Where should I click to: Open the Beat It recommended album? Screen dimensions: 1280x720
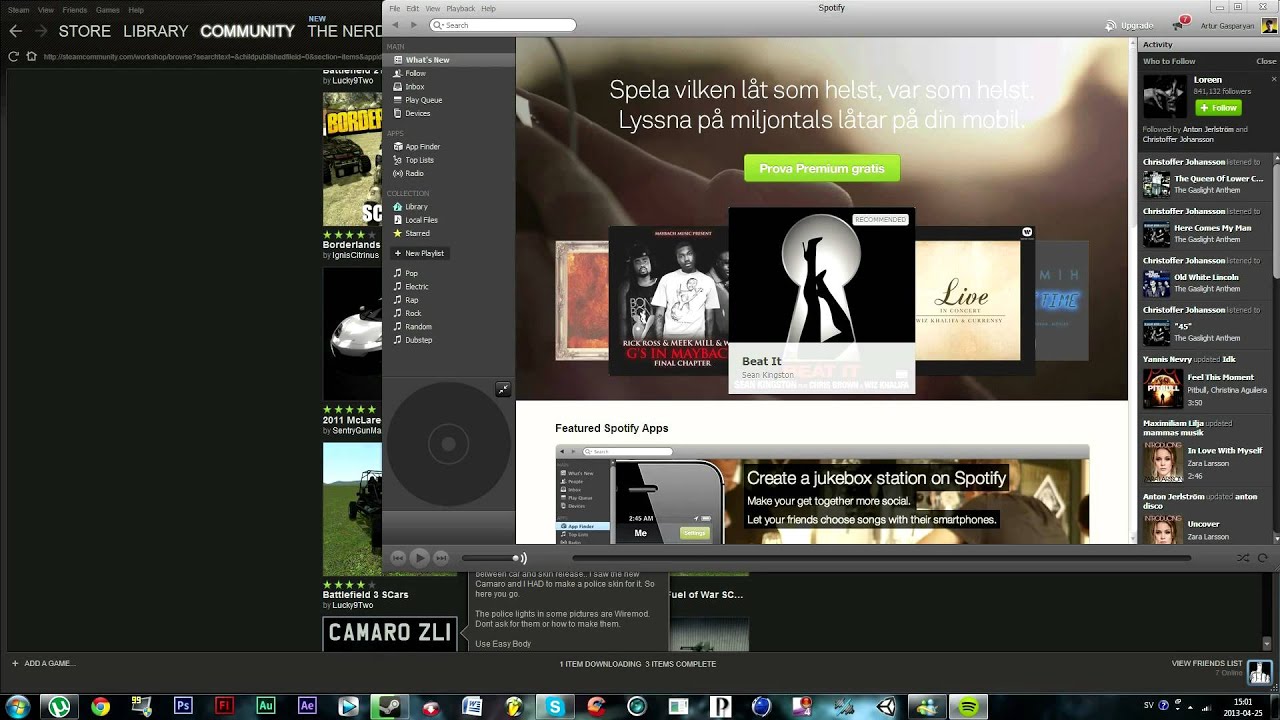click(821, 300)
